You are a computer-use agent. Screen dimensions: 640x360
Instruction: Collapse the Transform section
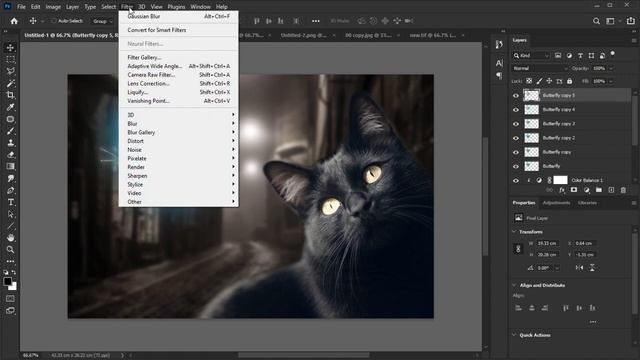pyautogui.click(x=514, y=232)
